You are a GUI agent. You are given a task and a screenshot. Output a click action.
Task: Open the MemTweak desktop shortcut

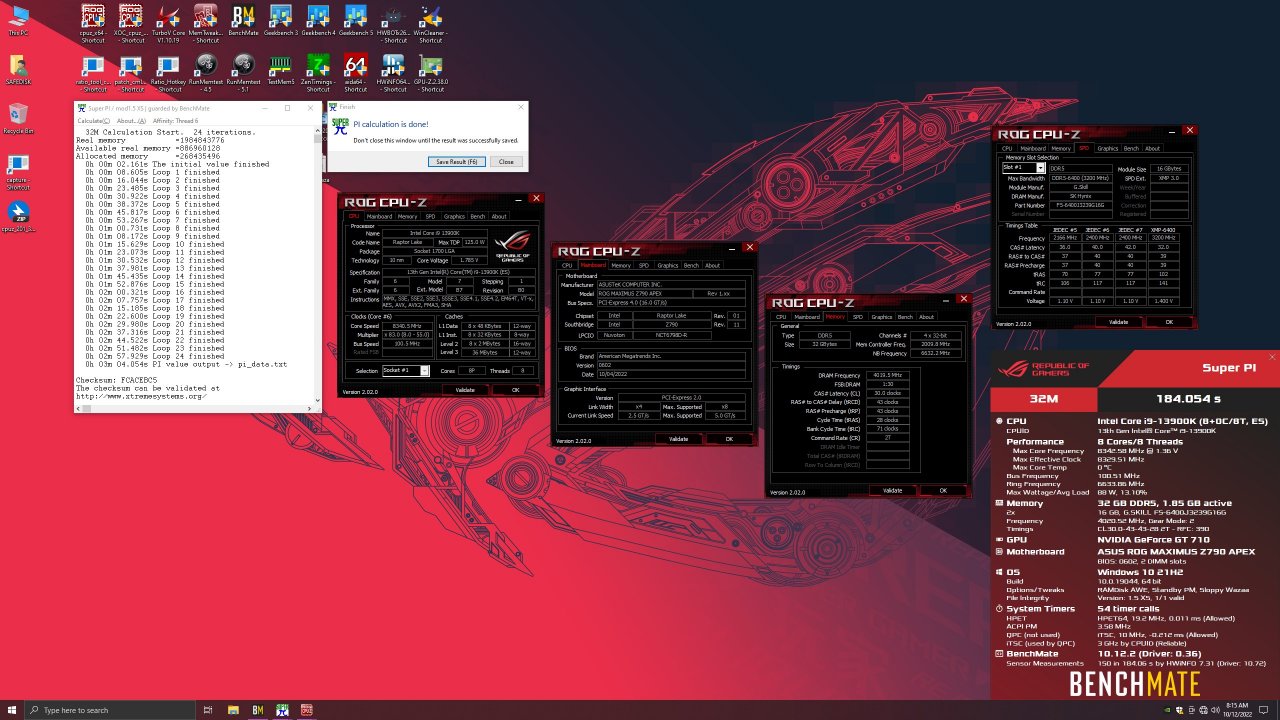206,23
